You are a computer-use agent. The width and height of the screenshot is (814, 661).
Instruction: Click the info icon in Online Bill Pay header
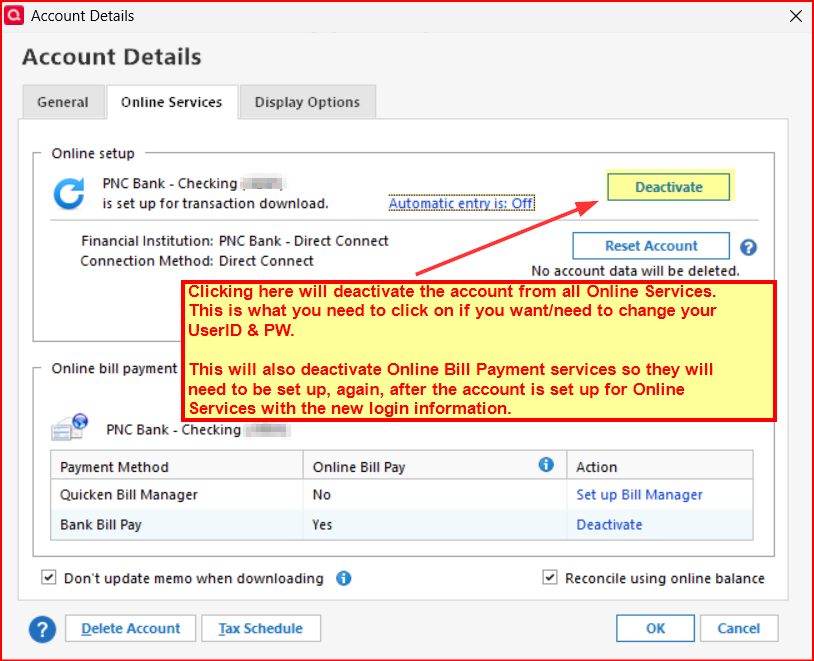coord(546,465)
